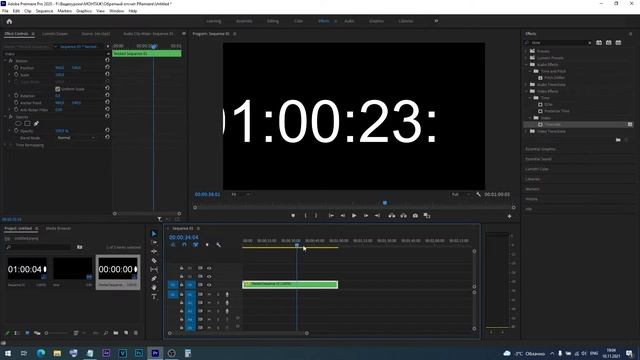The image size is (640, 360).
Task: Select the 01:00:04 sequence thumbnail in Project
Action: [x=27, y=269]
